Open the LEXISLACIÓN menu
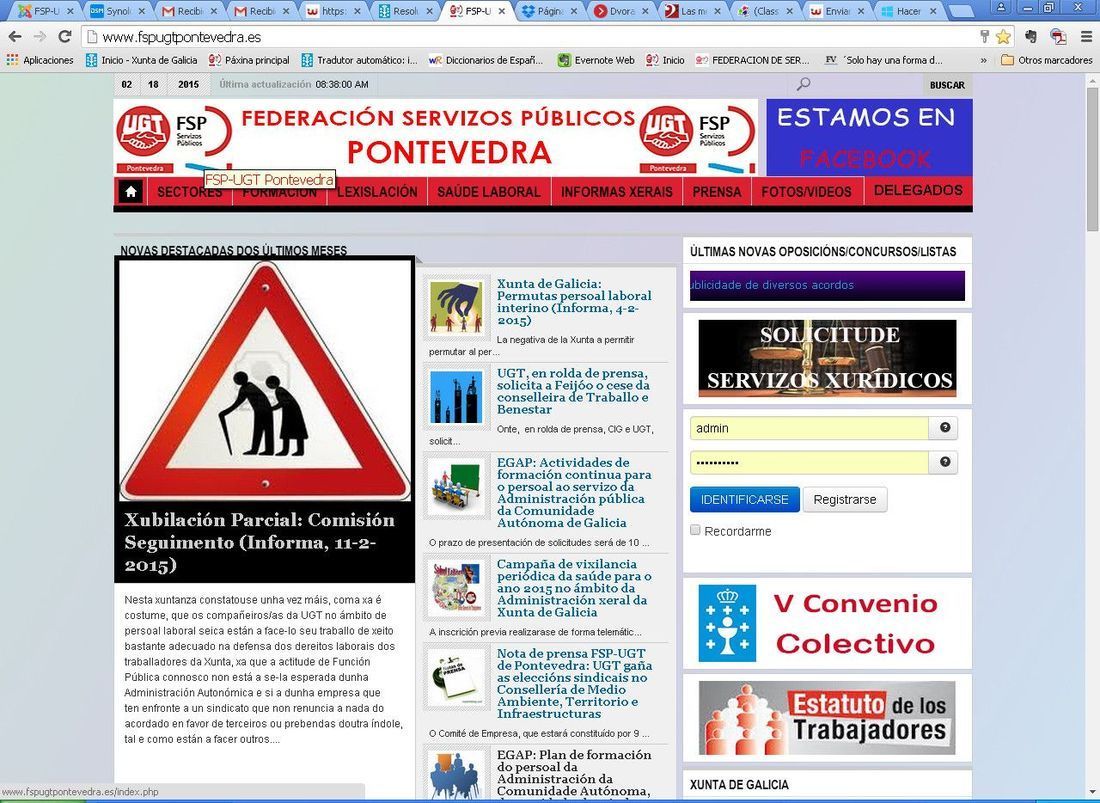Viewport: 1100px width, 803px height. point(377,191)
